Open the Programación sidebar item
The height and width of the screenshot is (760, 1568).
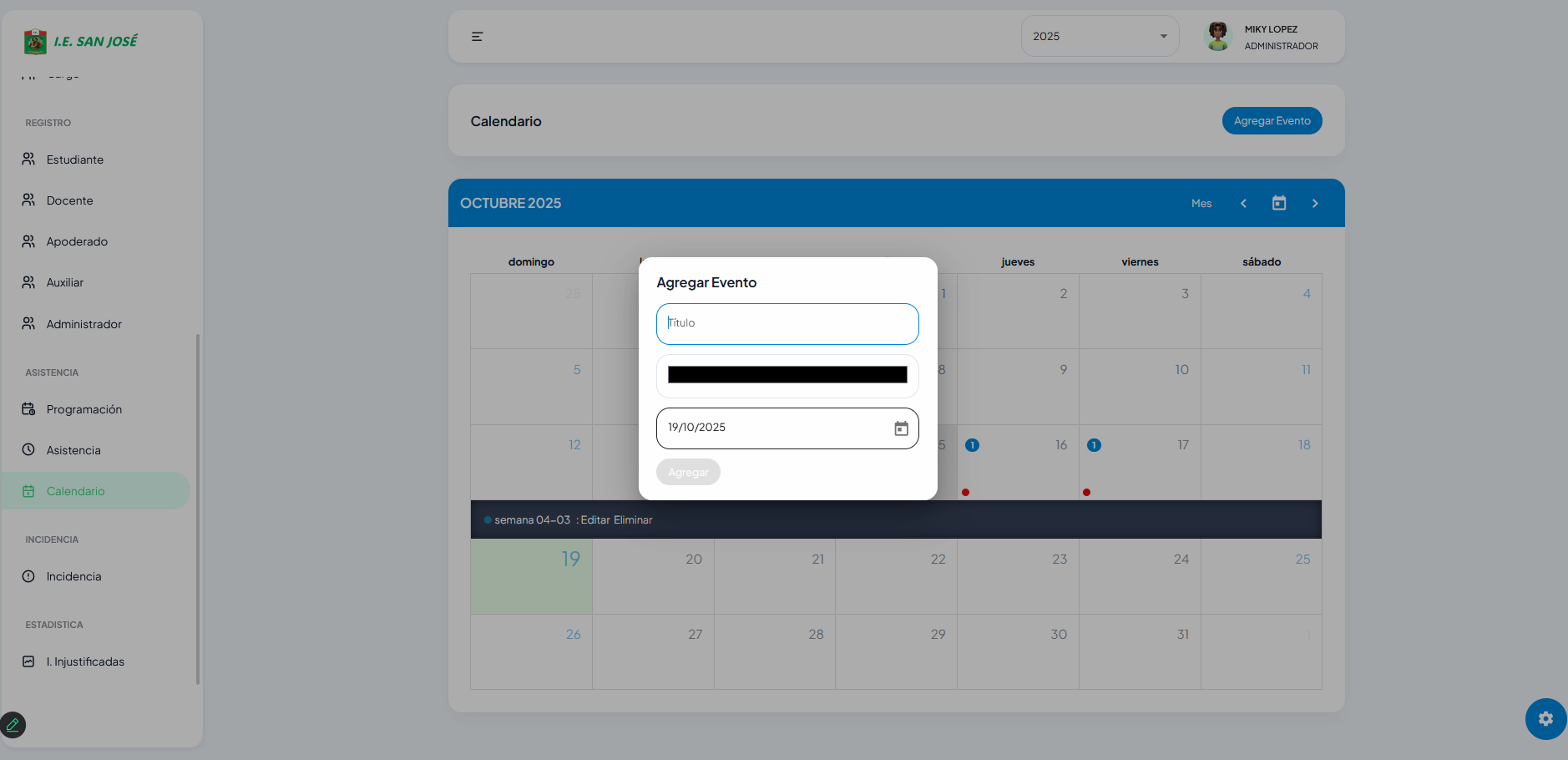pos(83,409)
